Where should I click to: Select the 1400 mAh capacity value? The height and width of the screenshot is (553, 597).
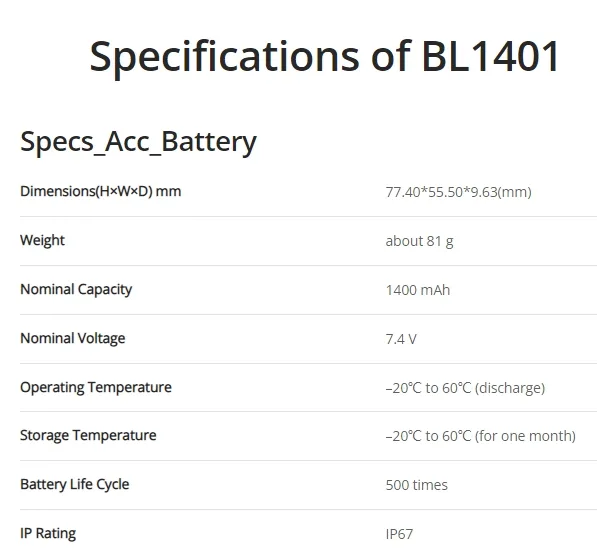[x=418, y=290]
